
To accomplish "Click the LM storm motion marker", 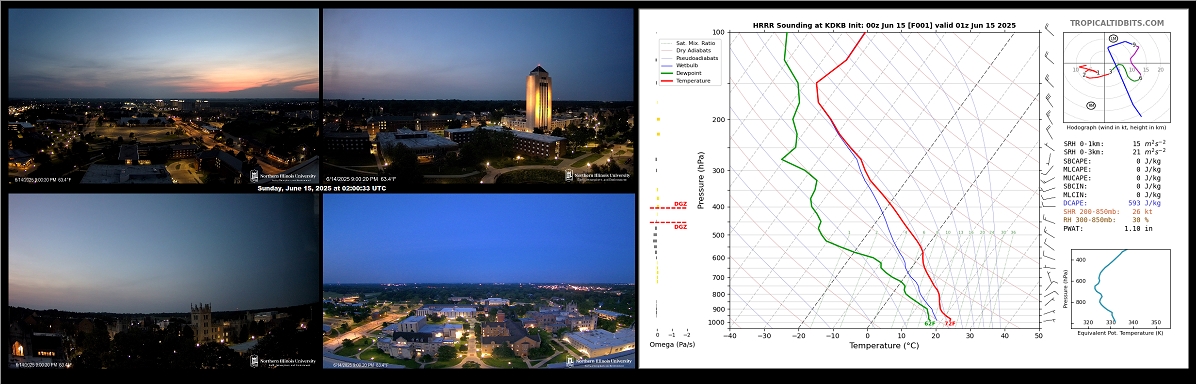I will point(1113,38).
